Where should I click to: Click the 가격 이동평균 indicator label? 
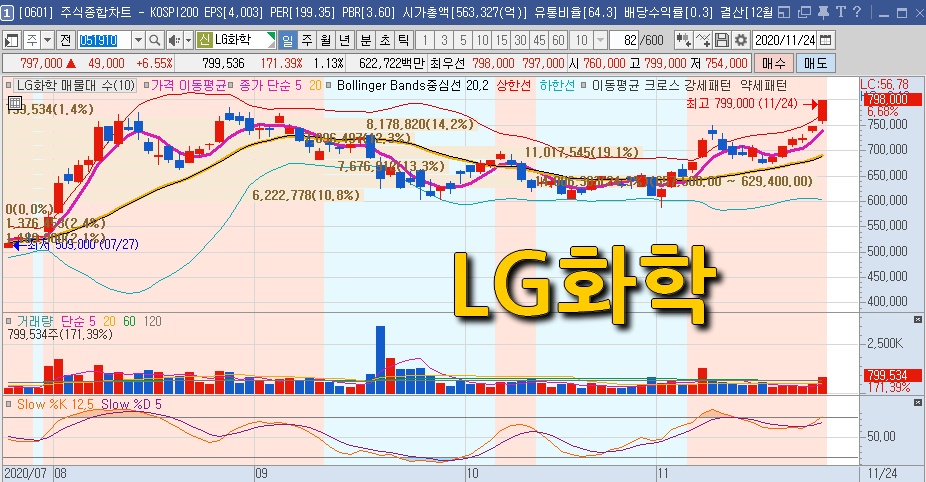(188, 86)
